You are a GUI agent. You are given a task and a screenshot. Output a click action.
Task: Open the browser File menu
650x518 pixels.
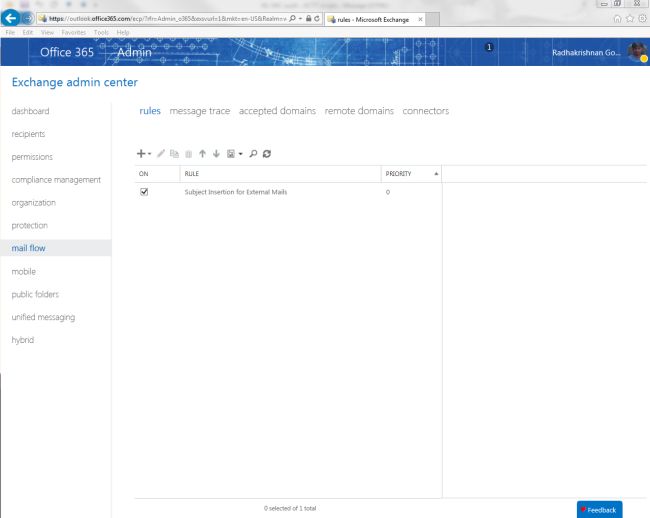pyautogui.click(x=10, y=32)
